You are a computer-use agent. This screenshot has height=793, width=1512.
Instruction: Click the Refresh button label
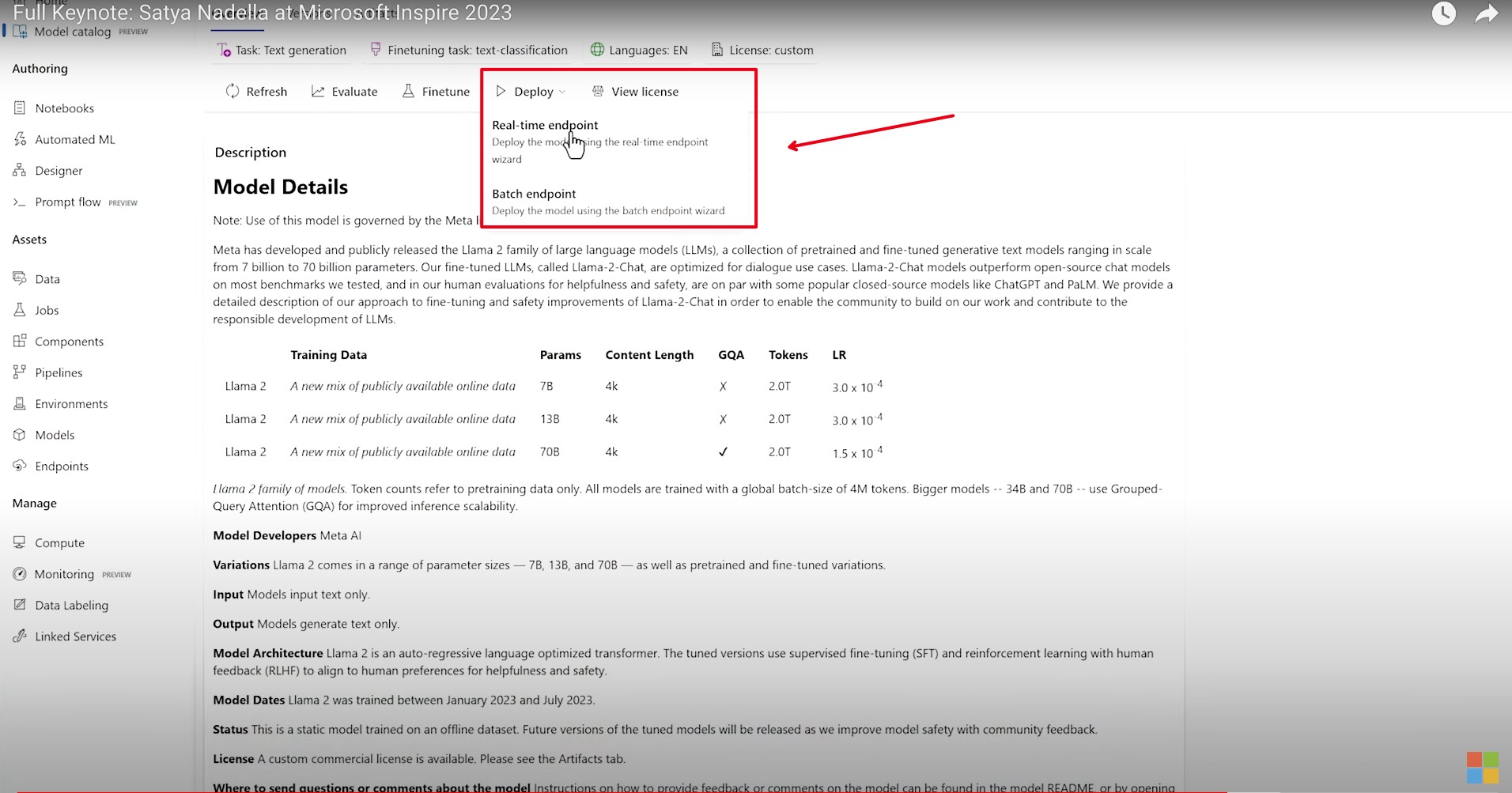266,92
